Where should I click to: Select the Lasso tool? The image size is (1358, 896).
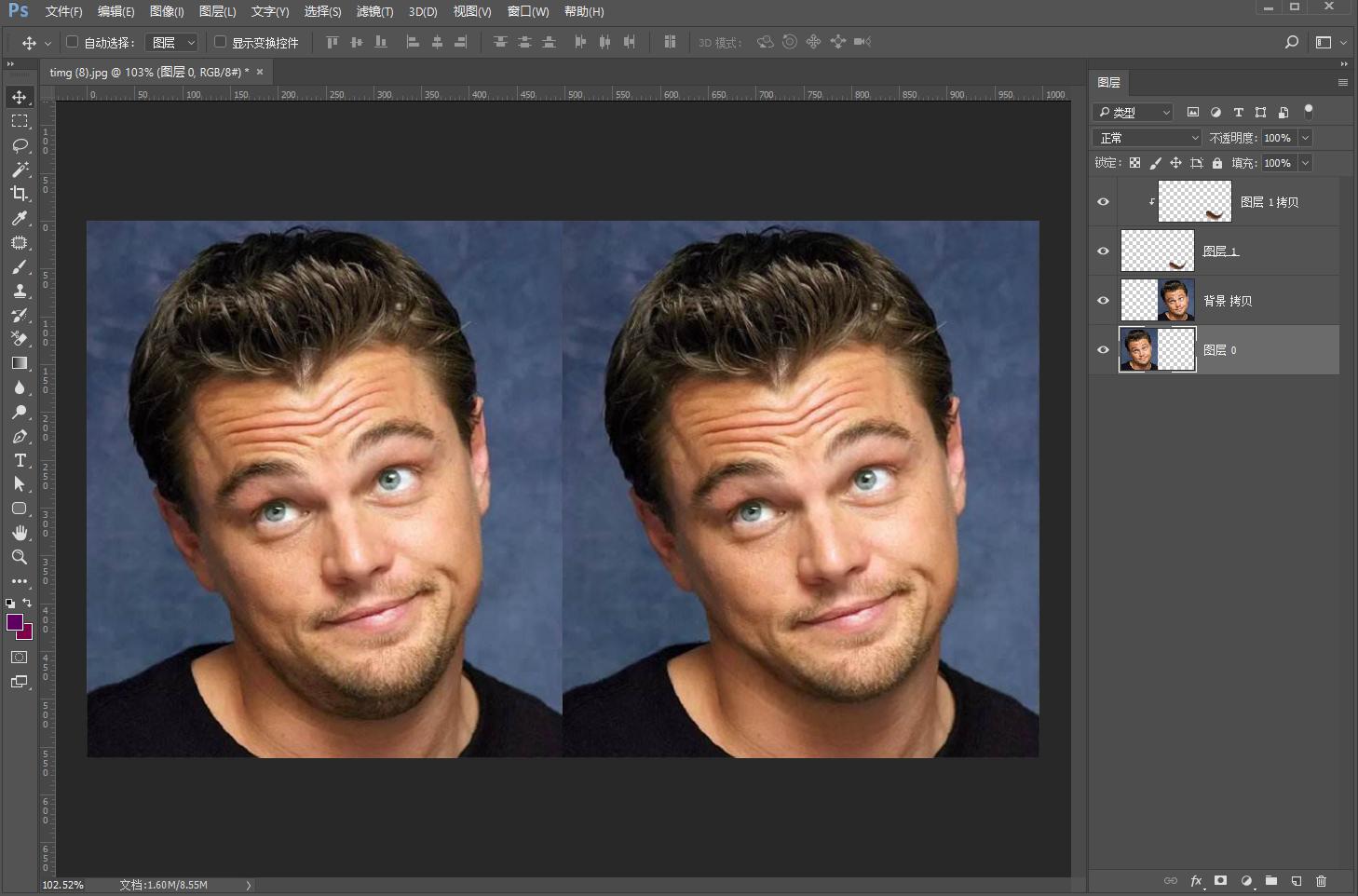pos(19,145)
